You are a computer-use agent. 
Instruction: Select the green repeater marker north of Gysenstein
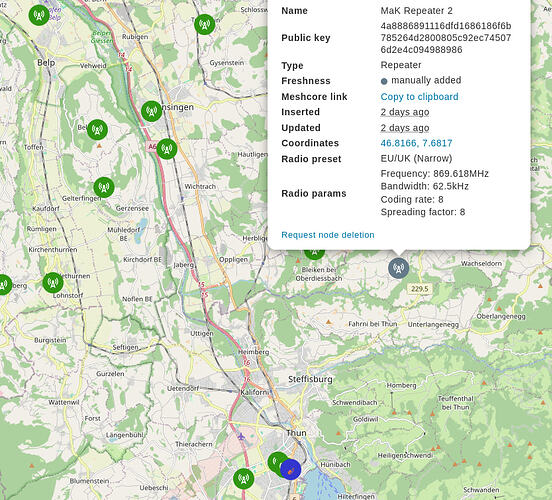point(205,24)
